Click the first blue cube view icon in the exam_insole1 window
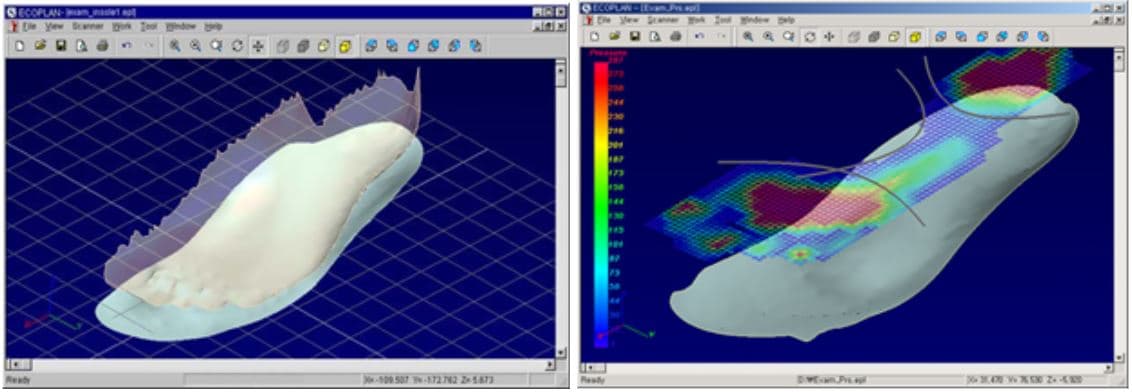Viewport: 1132px width, 392px height. pos(370,45)
